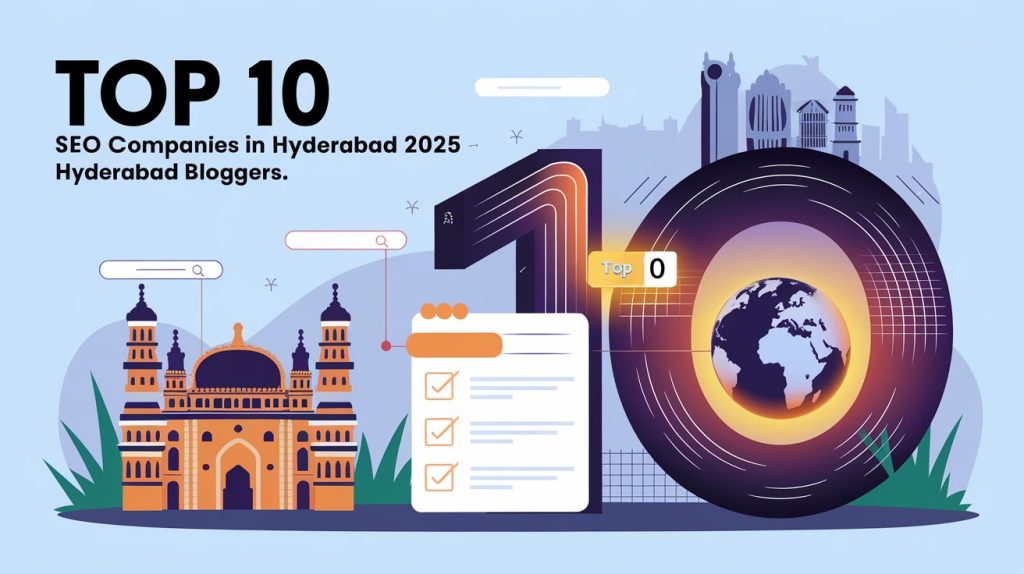Image resolution: width=1024 pixels, height=574 pixels.
Task: Click the "Hyderabad Bloggers." text
Action: coord(172,173)
